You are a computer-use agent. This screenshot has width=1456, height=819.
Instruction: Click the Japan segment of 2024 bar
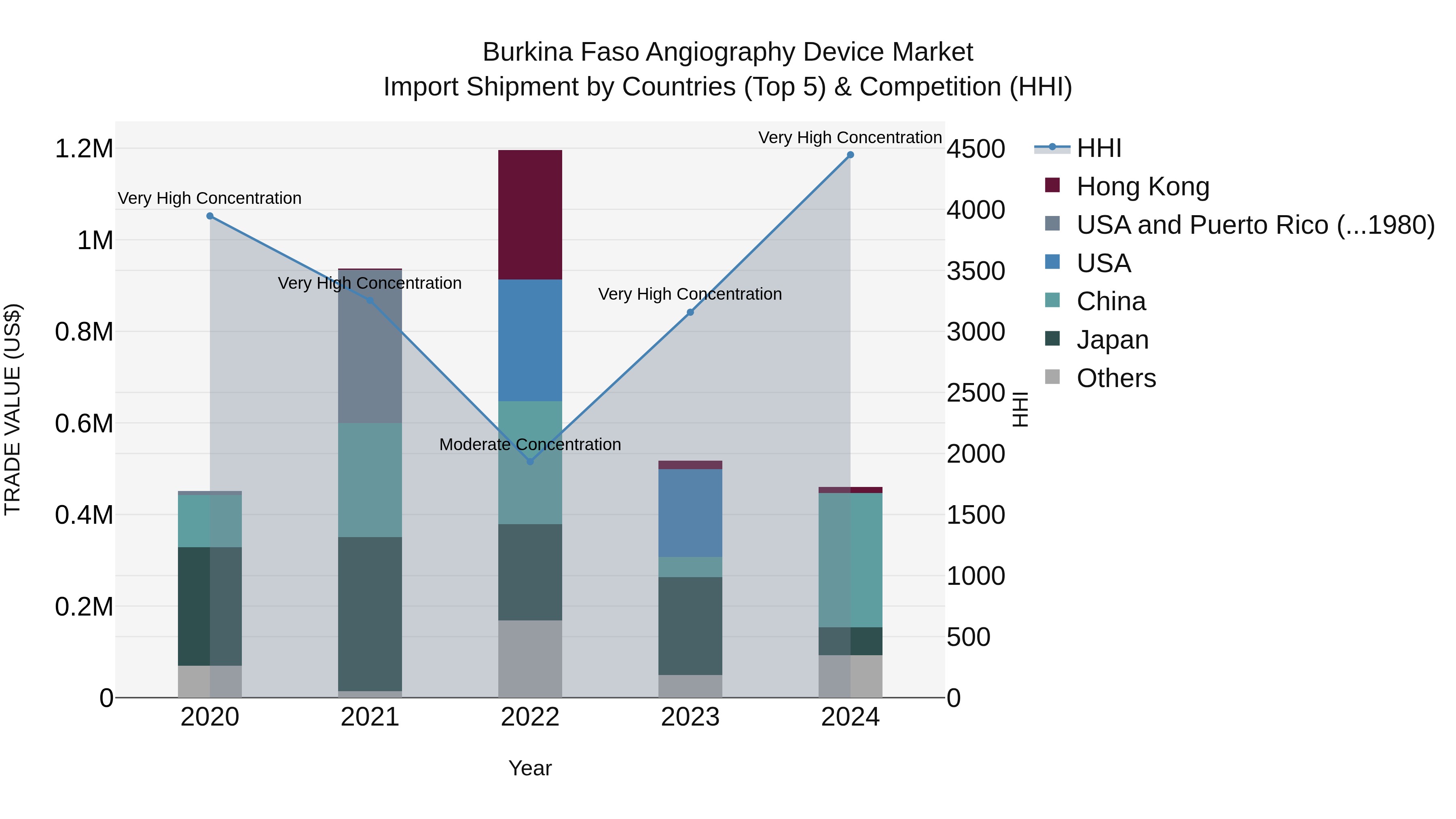tap(850, 641)
